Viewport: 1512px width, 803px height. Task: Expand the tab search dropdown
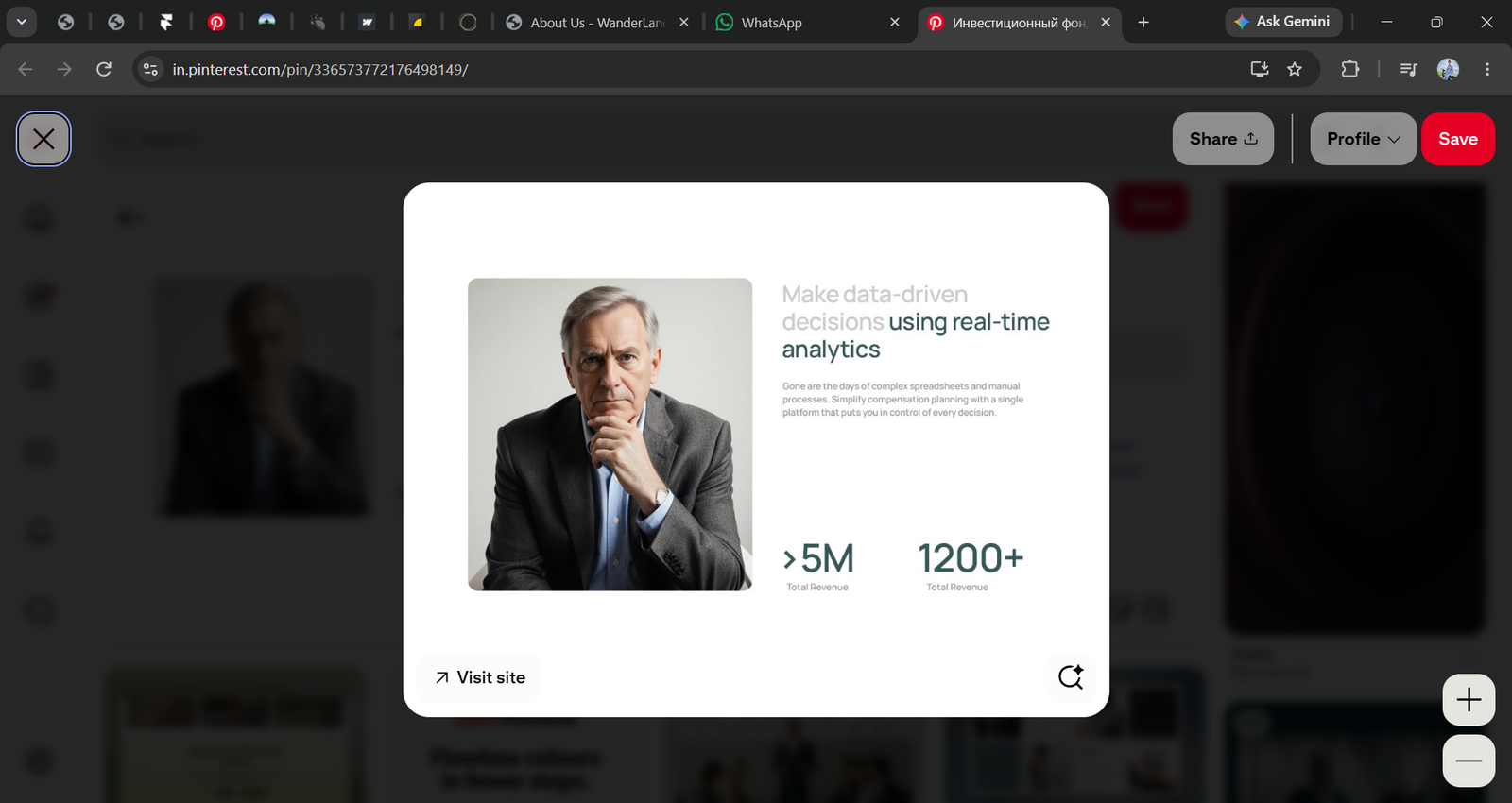(21, 22)
